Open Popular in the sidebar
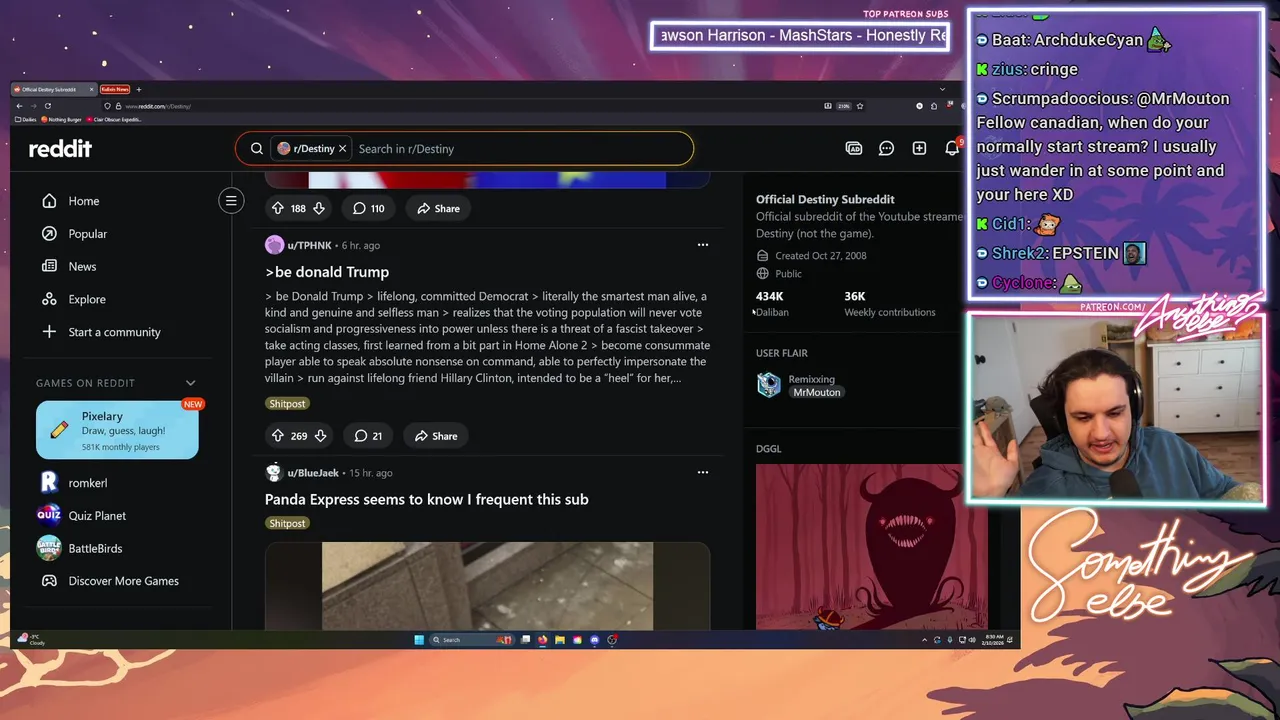This screenshot has width=1280, height=720. pyautogui.click(x=88, y=234)
